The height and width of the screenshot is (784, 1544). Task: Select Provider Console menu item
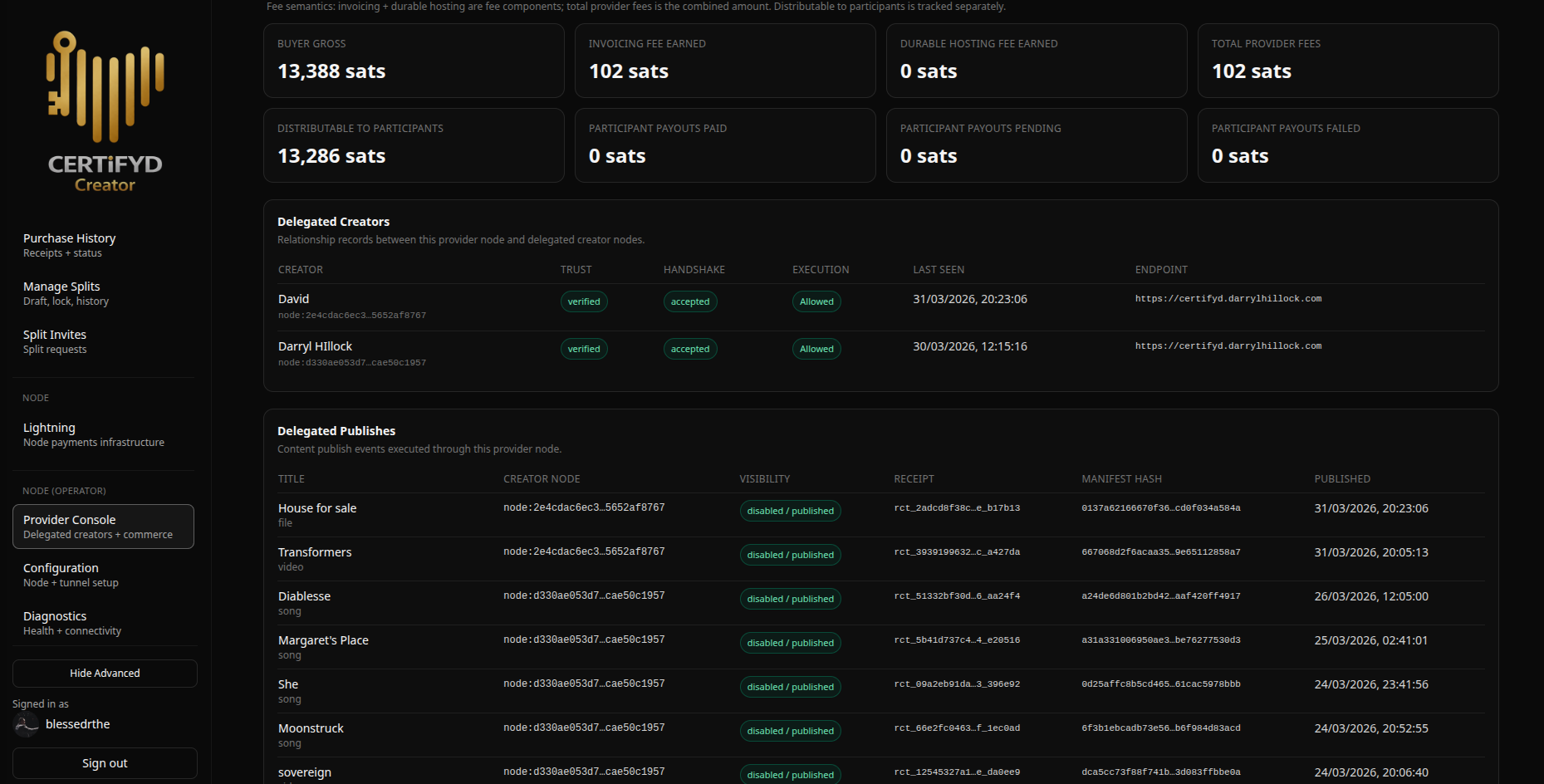tap(103, 527)
